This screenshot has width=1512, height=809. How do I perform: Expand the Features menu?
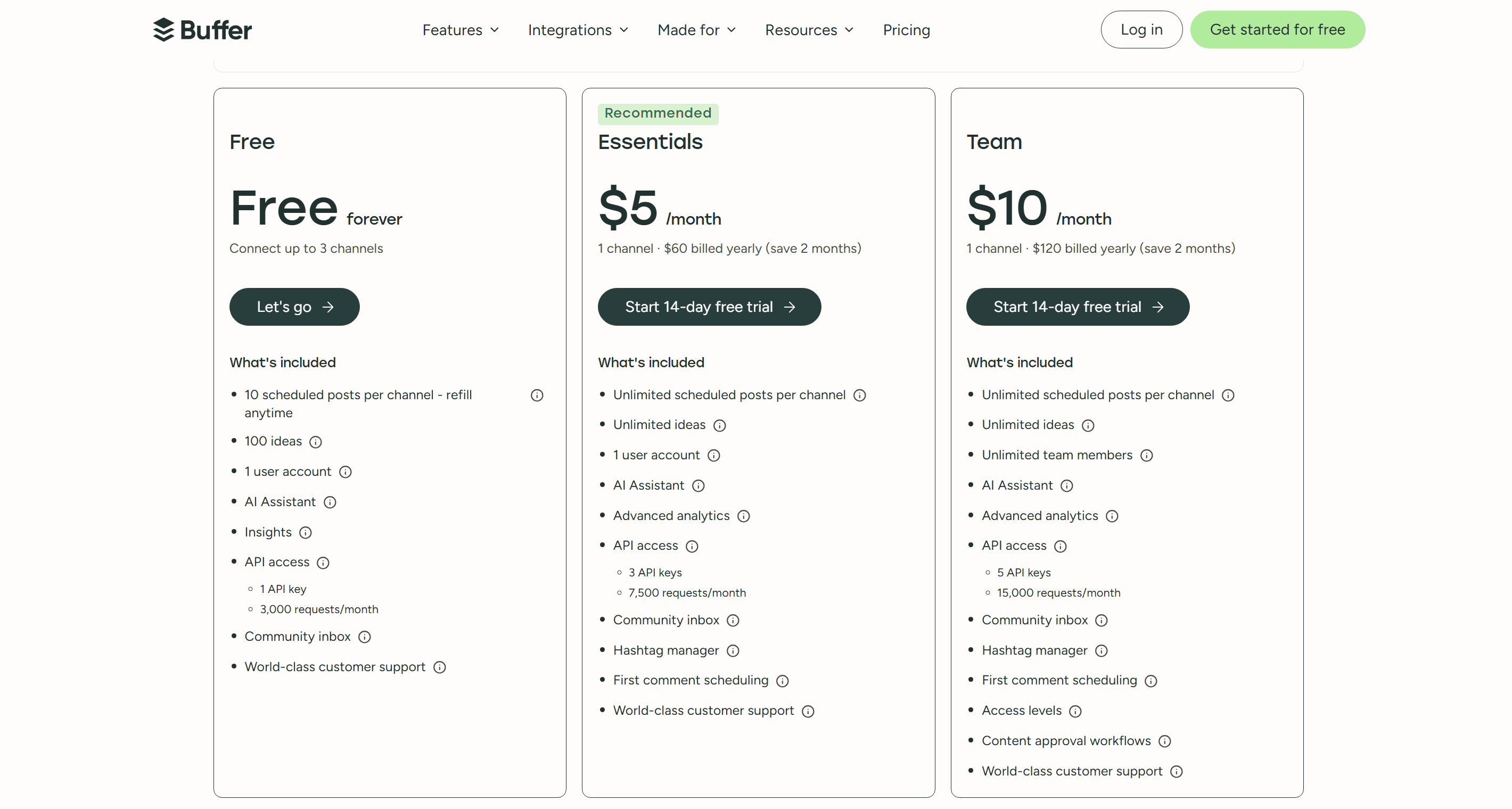tap(460, 30)
